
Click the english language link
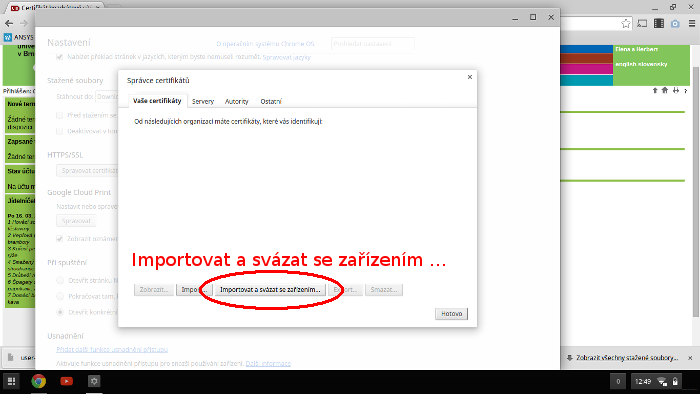[x=625, y=64]
